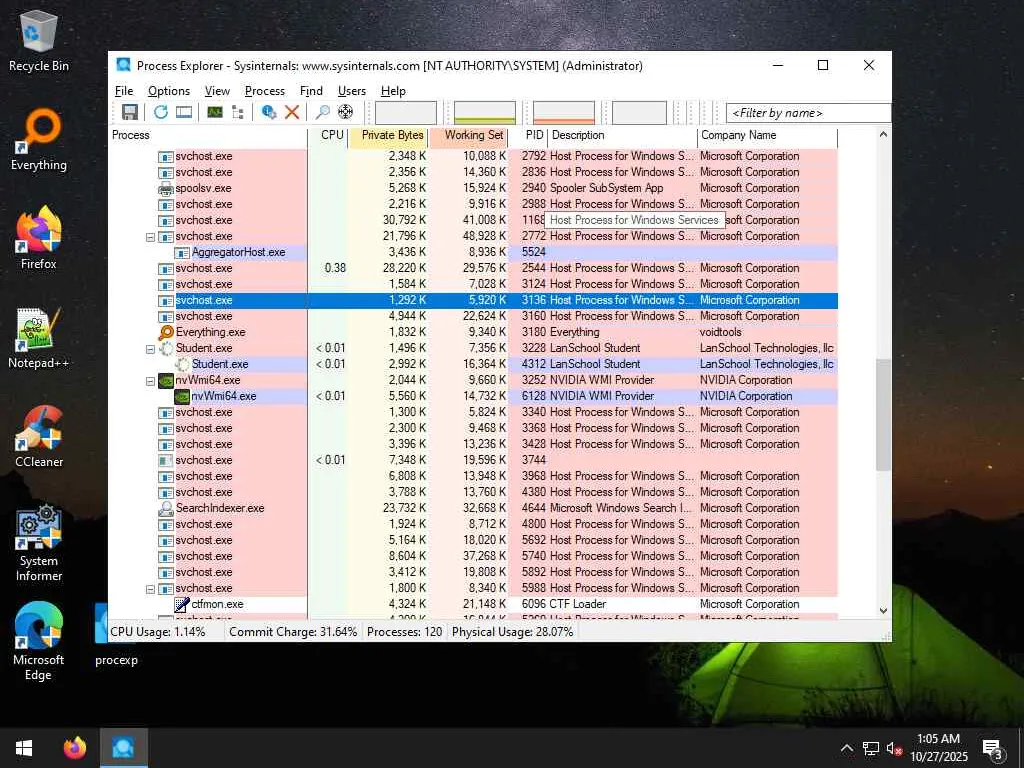
Task: Select the procexp desktop icon
Action: (x=116, y=635)
